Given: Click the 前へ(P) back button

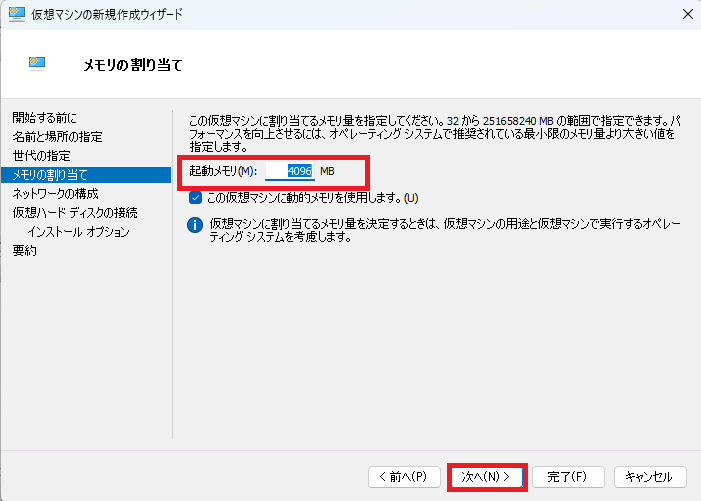Looking at the screenshot, I should pyautogui.click(x=404, y=477).
